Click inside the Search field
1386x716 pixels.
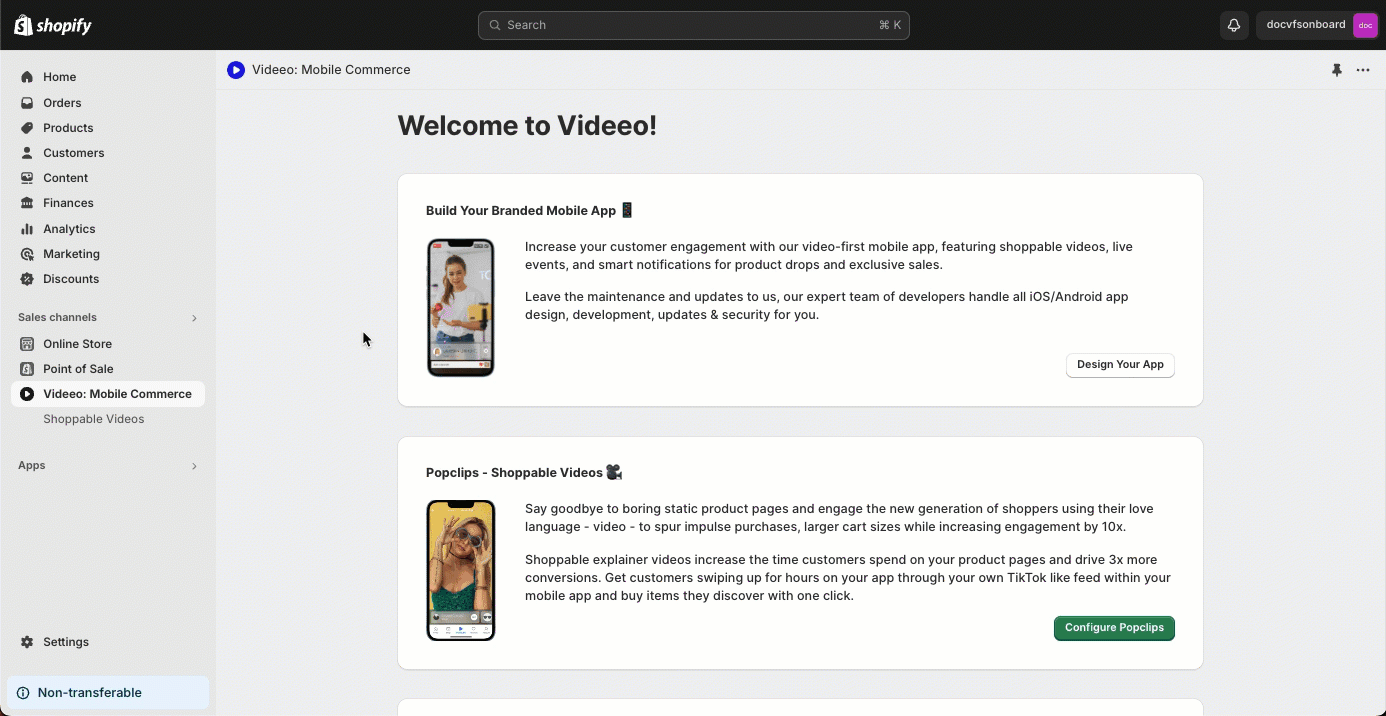coord(693,25)
